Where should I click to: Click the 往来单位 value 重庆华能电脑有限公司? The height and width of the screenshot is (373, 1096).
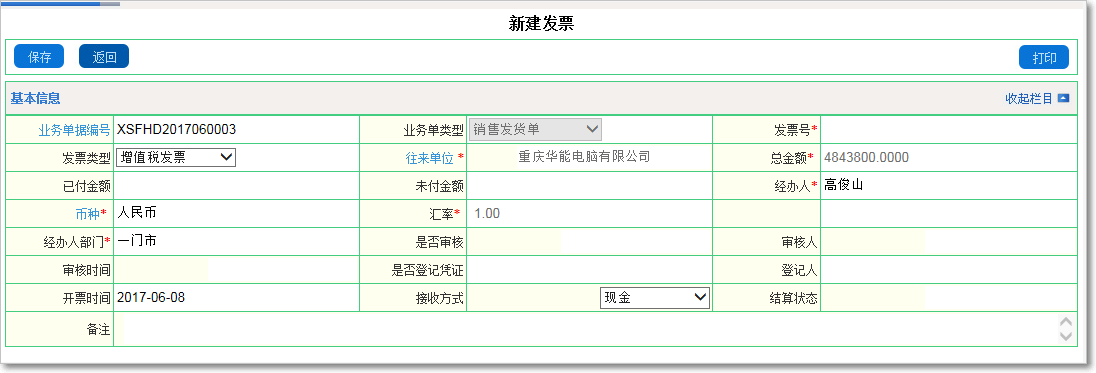584,156
